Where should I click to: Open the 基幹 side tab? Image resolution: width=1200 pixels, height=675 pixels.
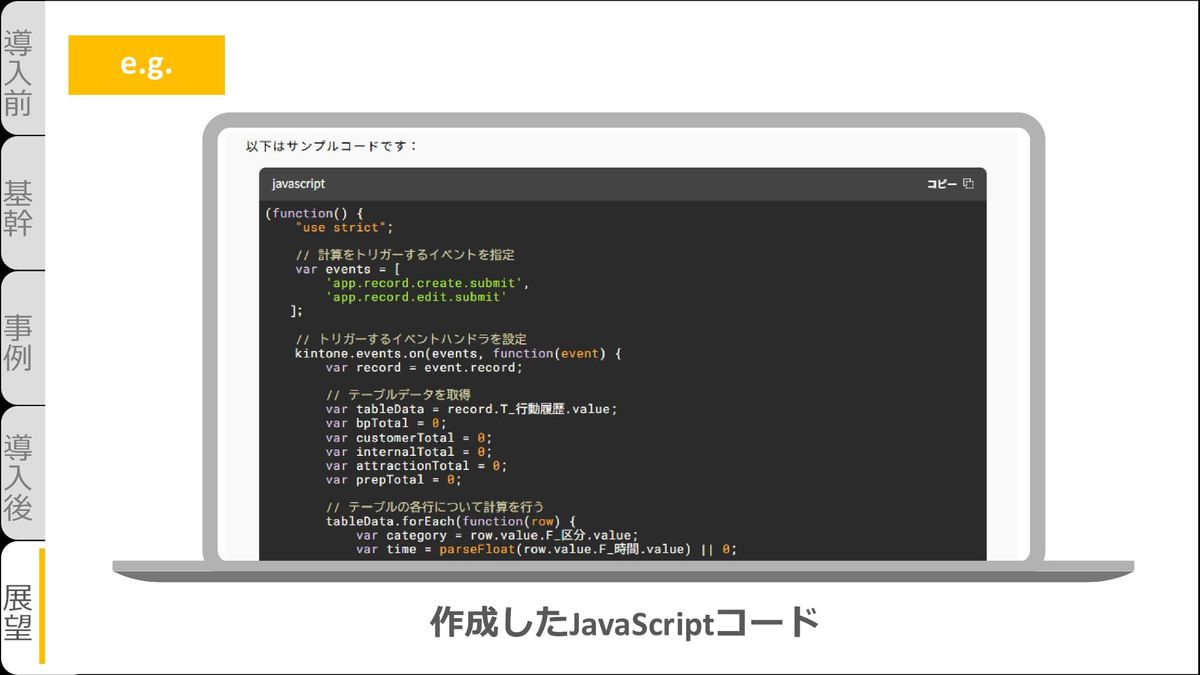tap(19, 207)
